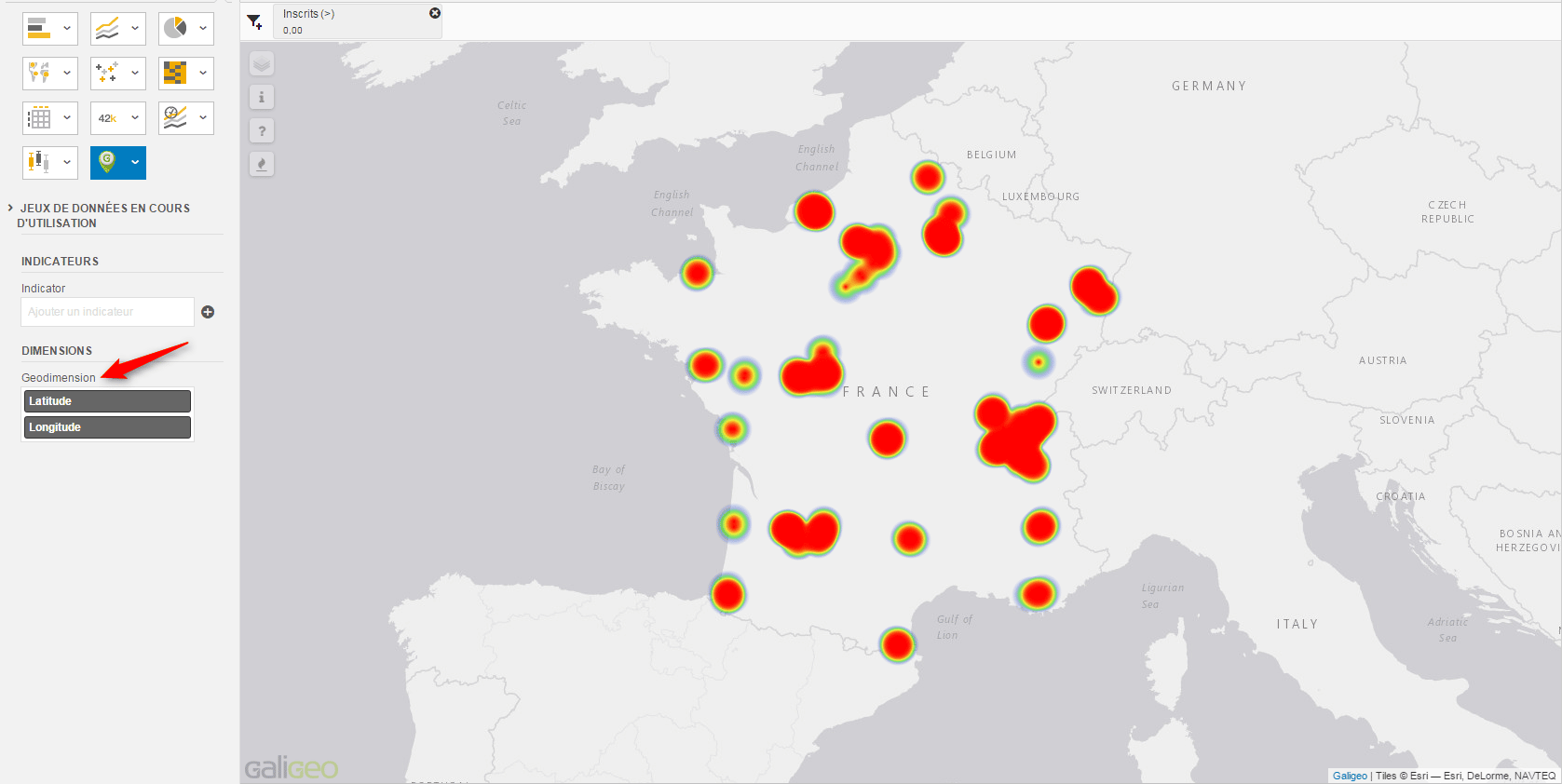Select the horizontal bar chart icon
This screenshot has width=1562, height=784.
[x=39, y=29]
